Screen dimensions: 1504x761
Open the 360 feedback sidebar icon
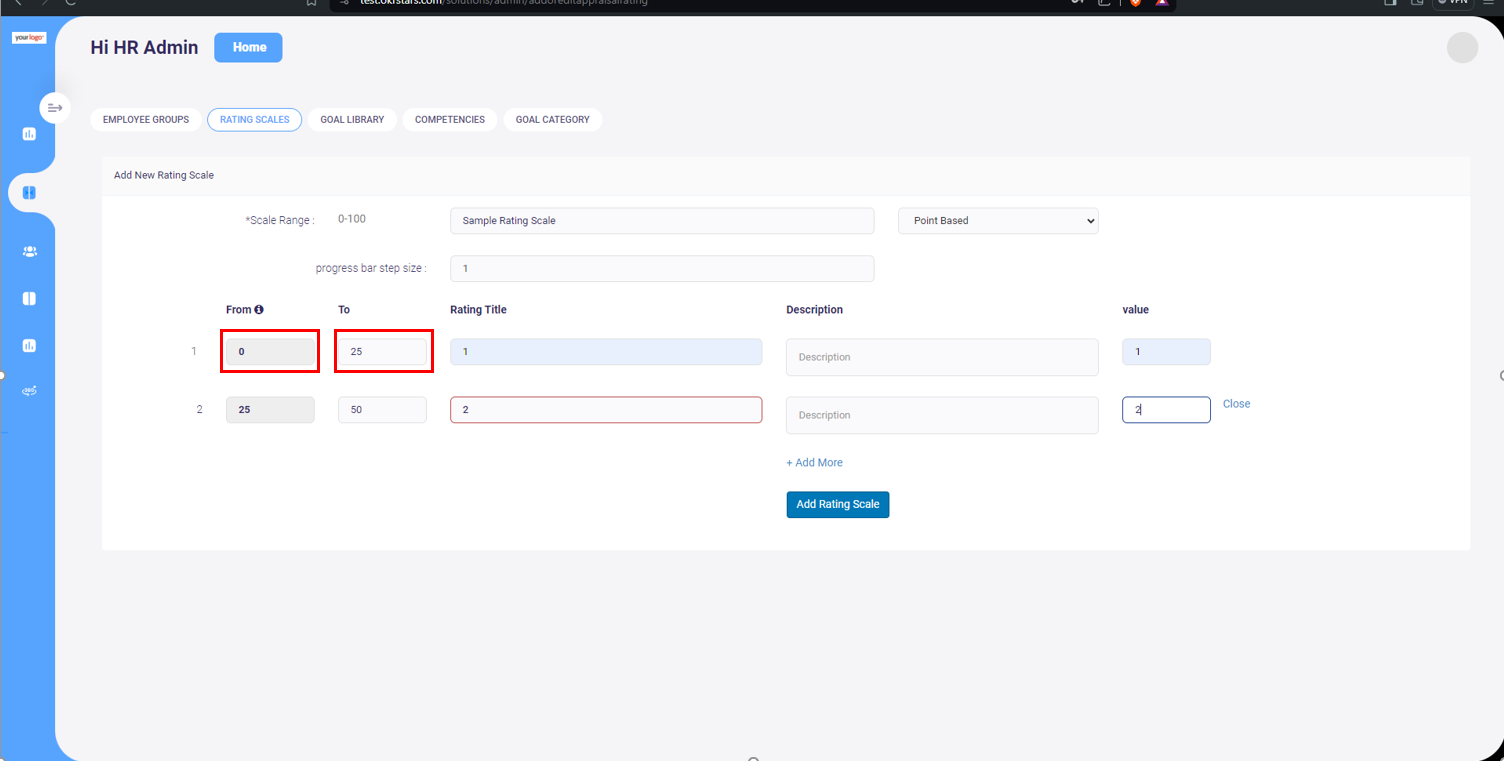[29, 391]
